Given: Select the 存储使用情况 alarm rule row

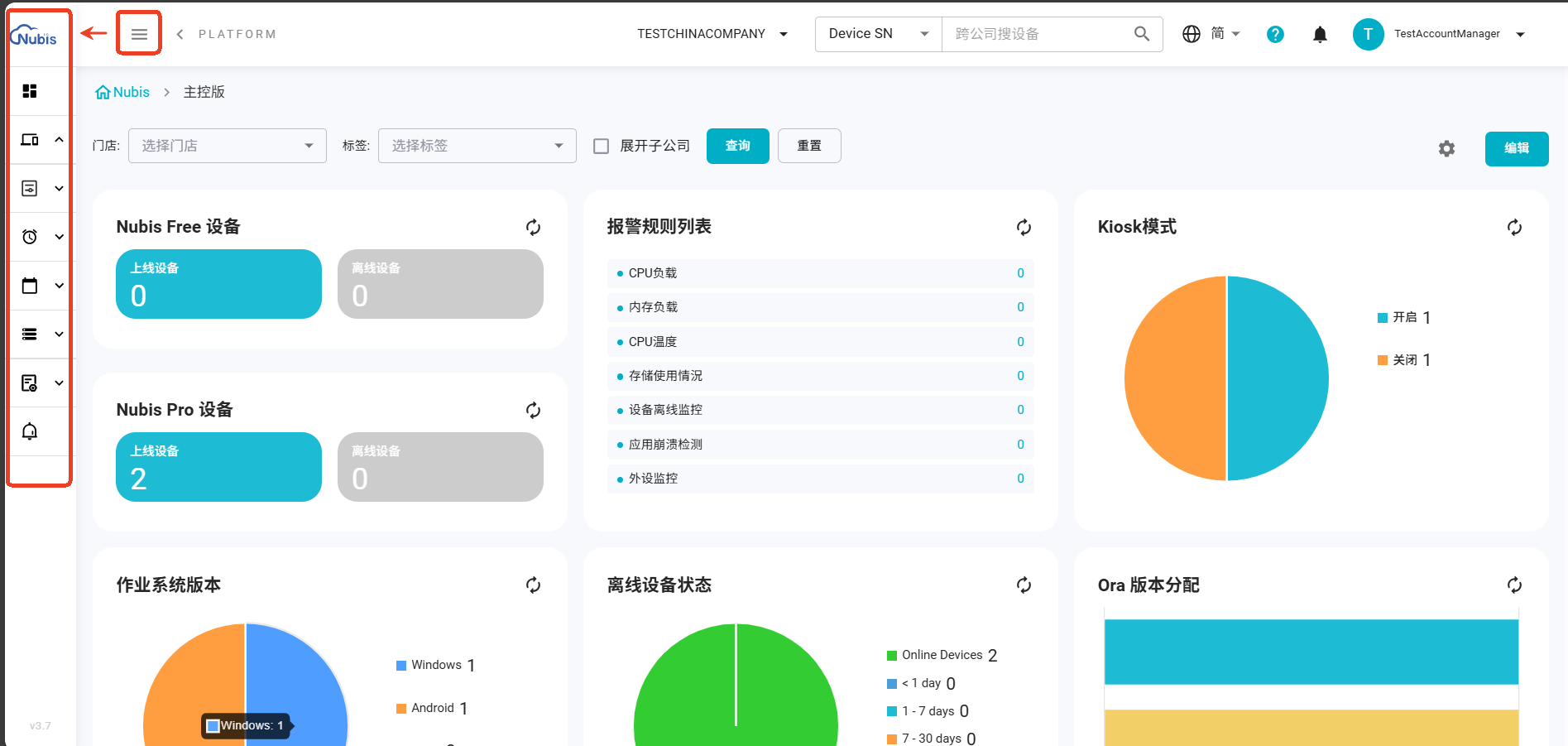Looking at the screenshot, I should (821, 376).
